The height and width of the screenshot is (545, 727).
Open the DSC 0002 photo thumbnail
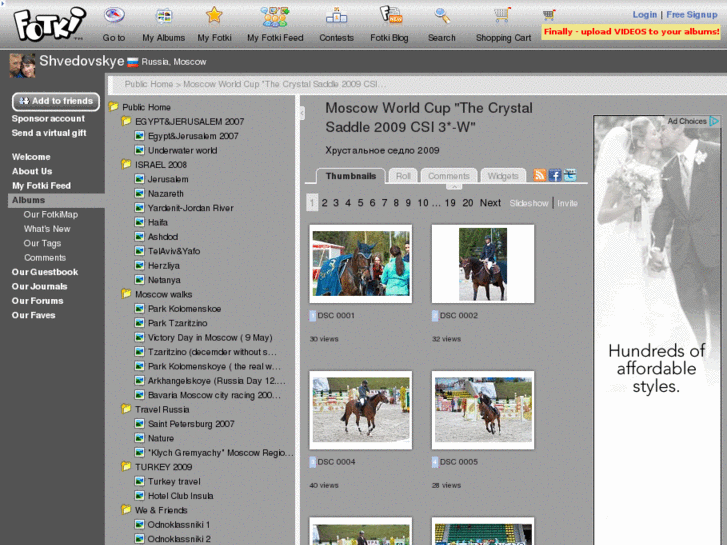click(483, 264)
